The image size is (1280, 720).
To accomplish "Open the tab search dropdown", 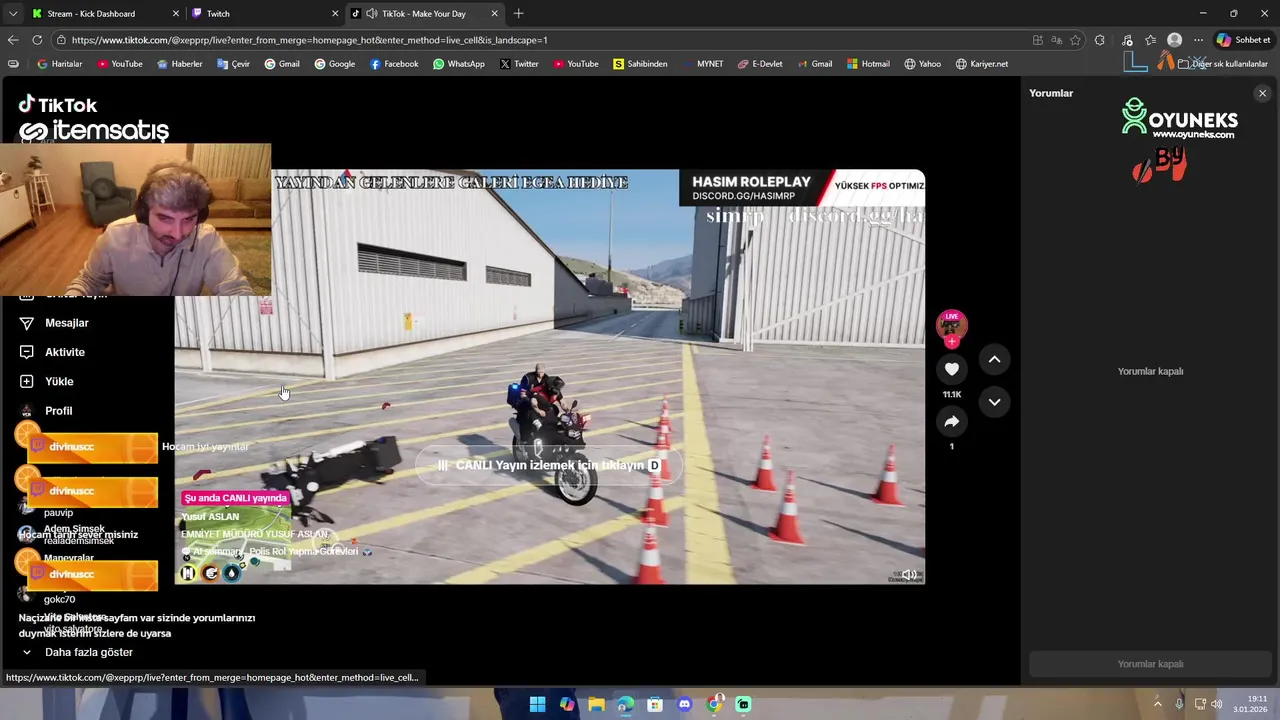I will click(x=12, y=13).
